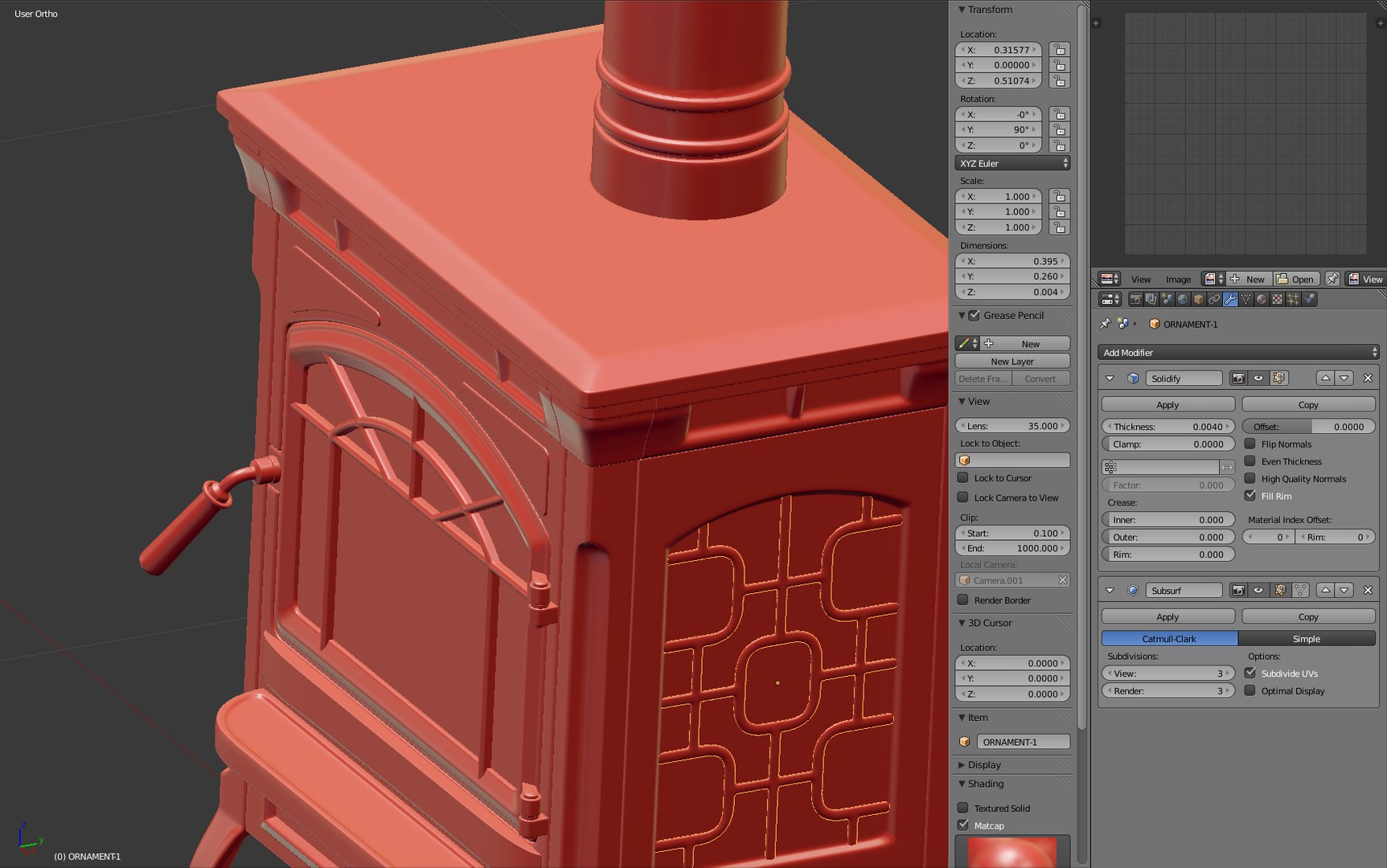Viewport: 1387px width, 868px height.
Task: Move the Subsurf modifier up
Action: [x=1326, y=590]
